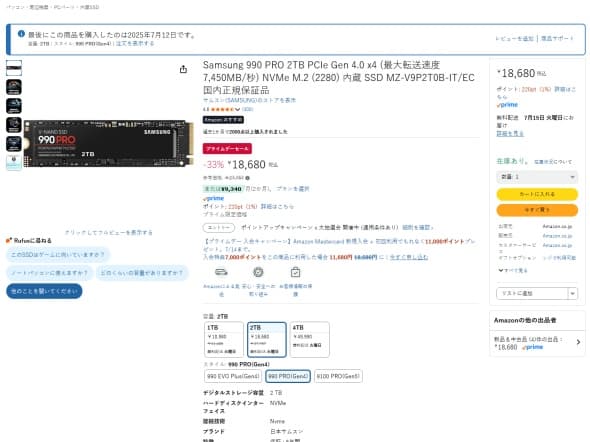Select the 990 EVO Plus(Gen4) style
The height and width of the screenshot is (442, 590).
coord(233,376)
